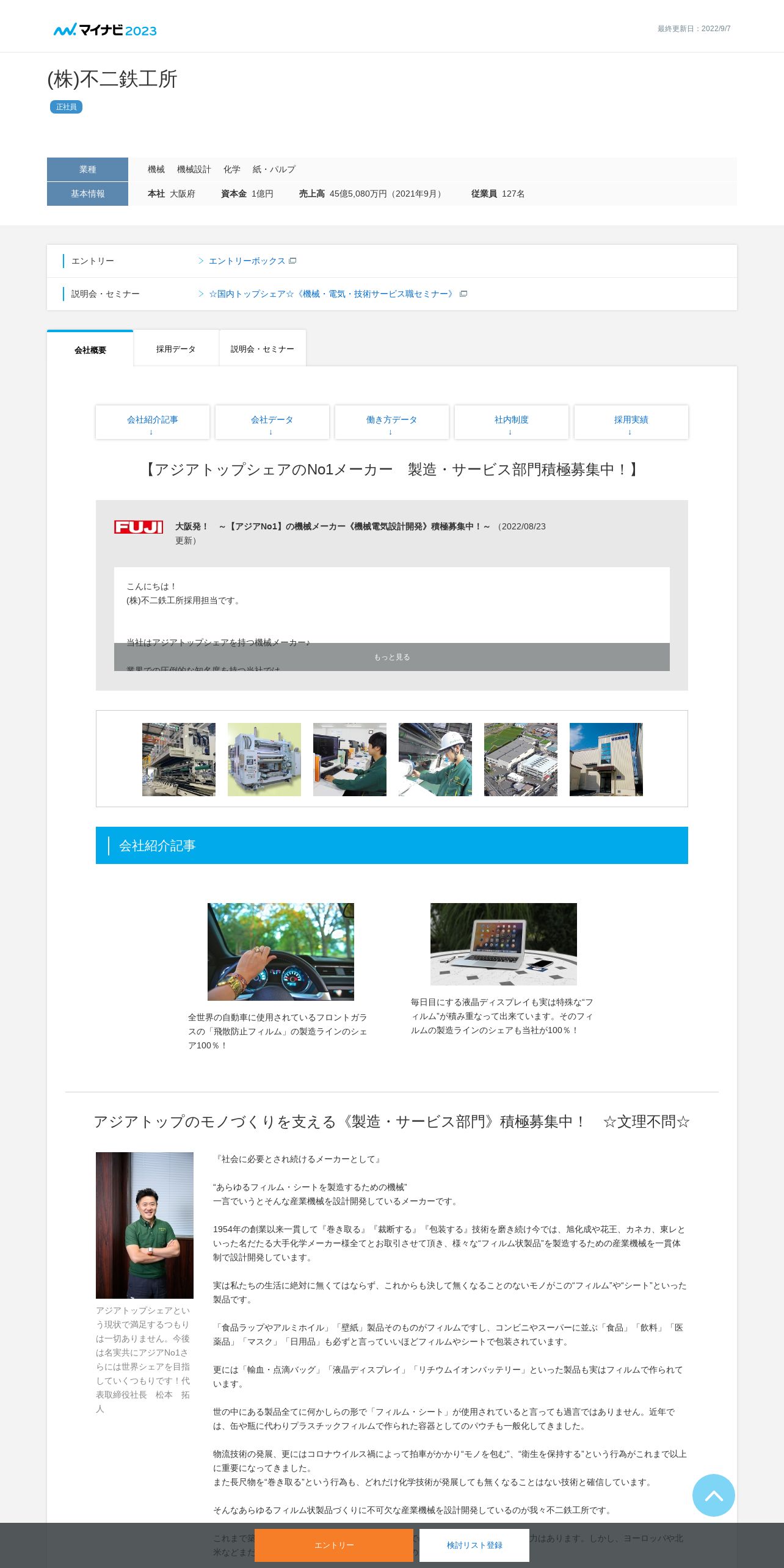The width and height of the screenshot is (784, 1568).
Task: Click the FUJI company logo
Action: pyautogui.click(x=139, y=527)
